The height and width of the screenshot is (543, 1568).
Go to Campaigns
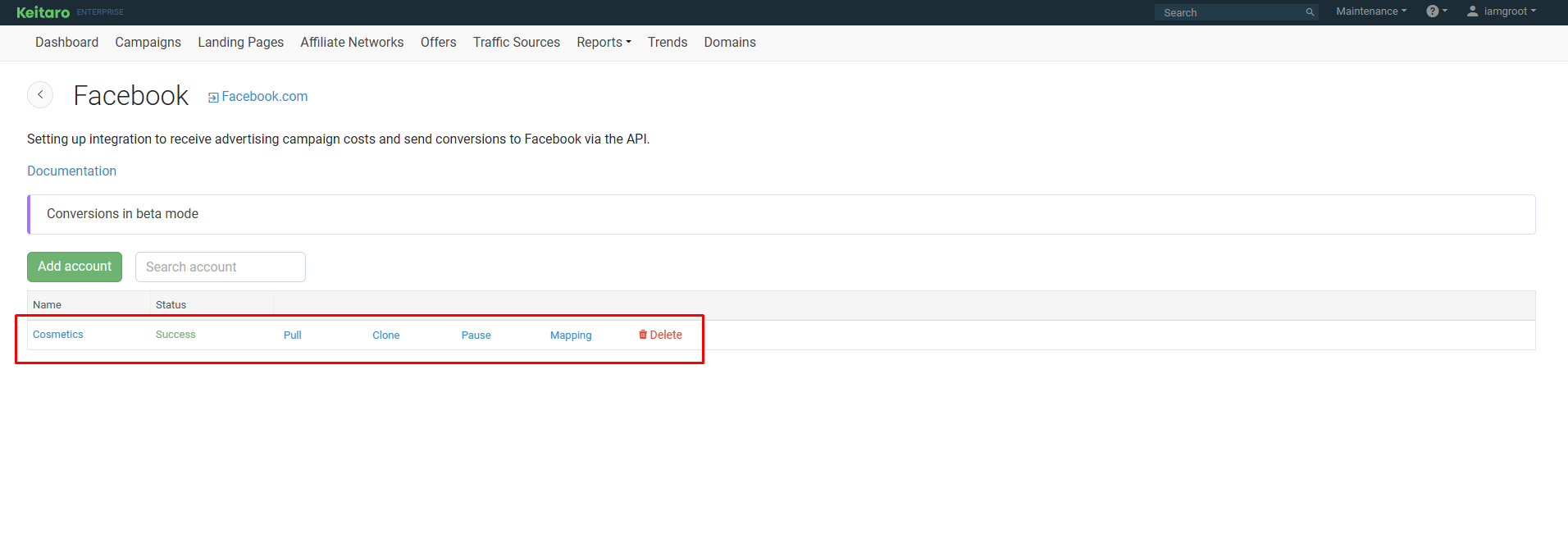[148, 42]
